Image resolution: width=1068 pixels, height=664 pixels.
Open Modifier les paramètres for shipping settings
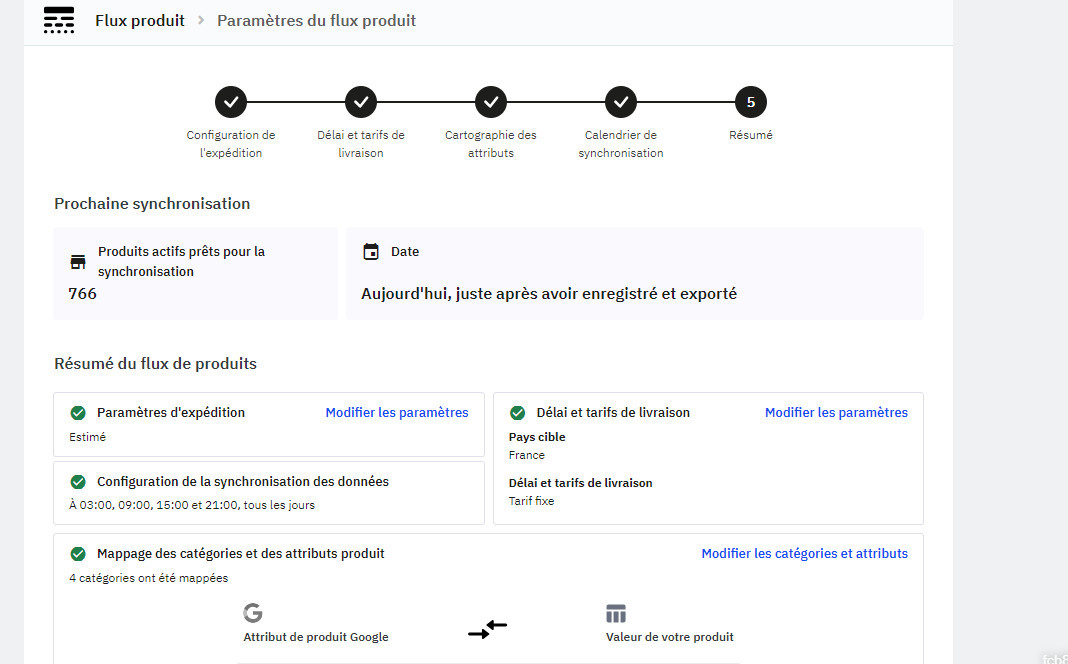(397, 413)
